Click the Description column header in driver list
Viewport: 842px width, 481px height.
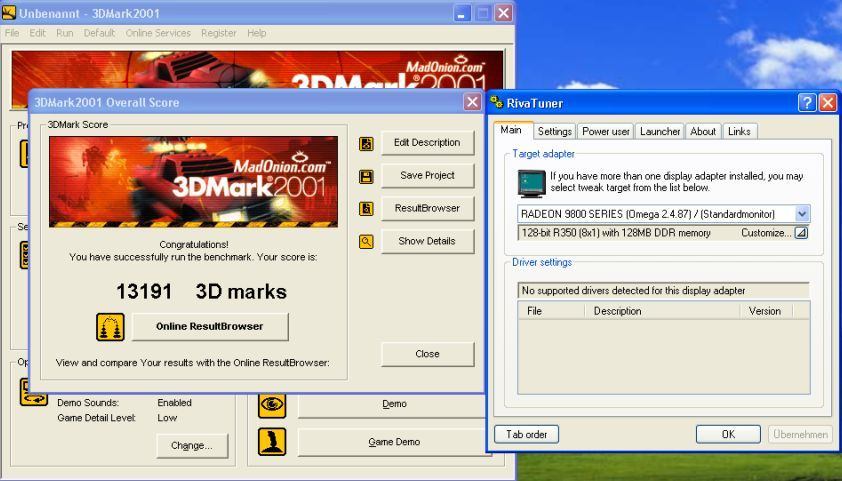[662, 311]
